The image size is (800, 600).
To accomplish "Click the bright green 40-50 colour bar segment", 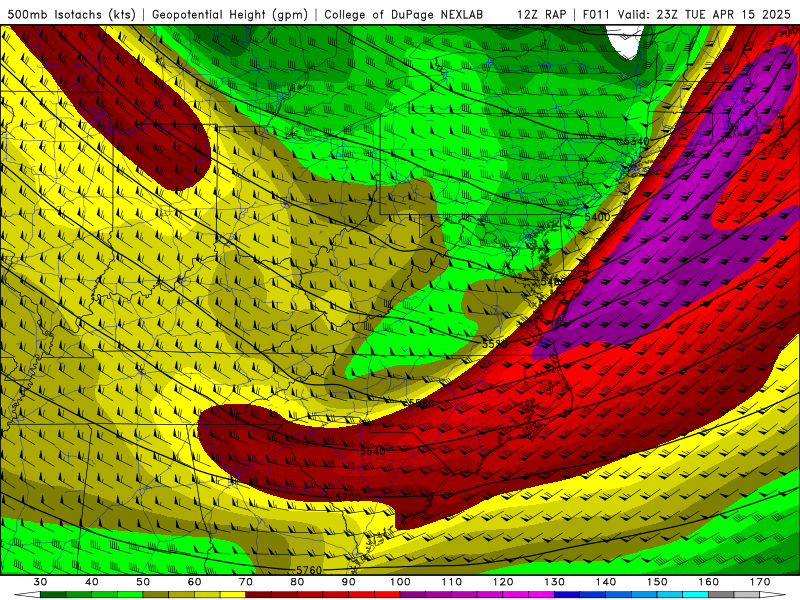I will point(117,595).
